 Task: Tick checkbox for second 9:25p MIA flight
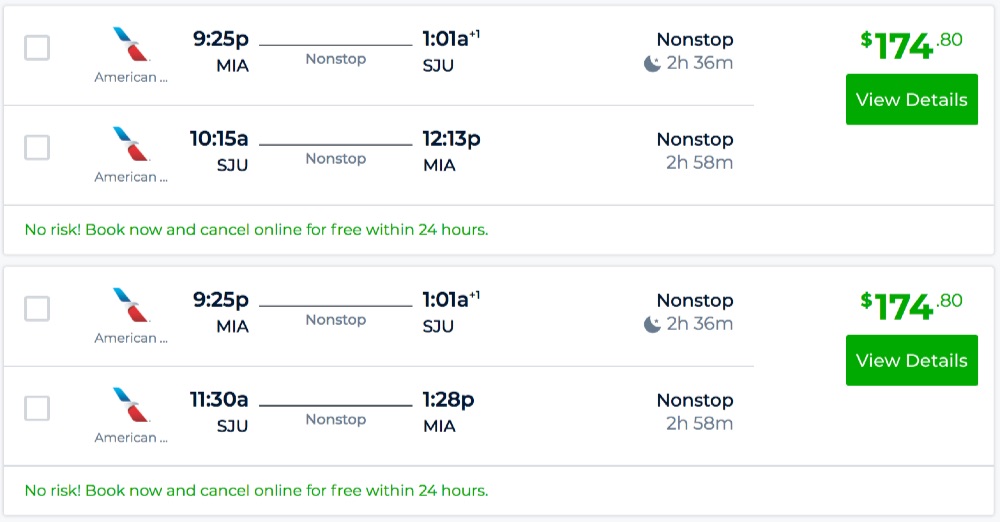point(37,309)
